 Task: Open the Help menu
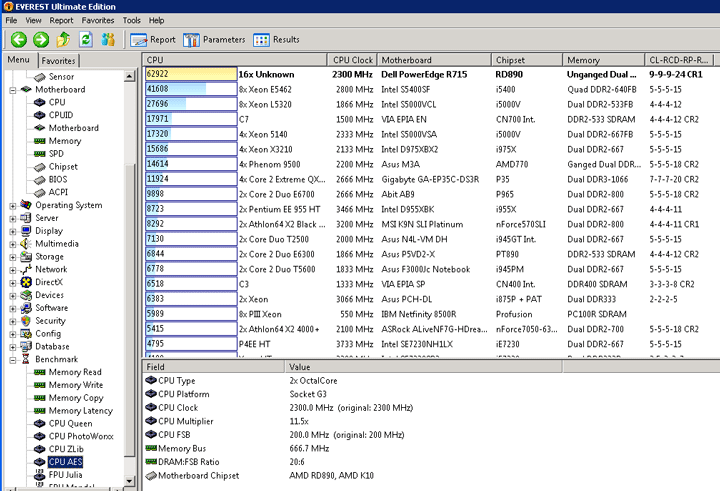(156, 20)
